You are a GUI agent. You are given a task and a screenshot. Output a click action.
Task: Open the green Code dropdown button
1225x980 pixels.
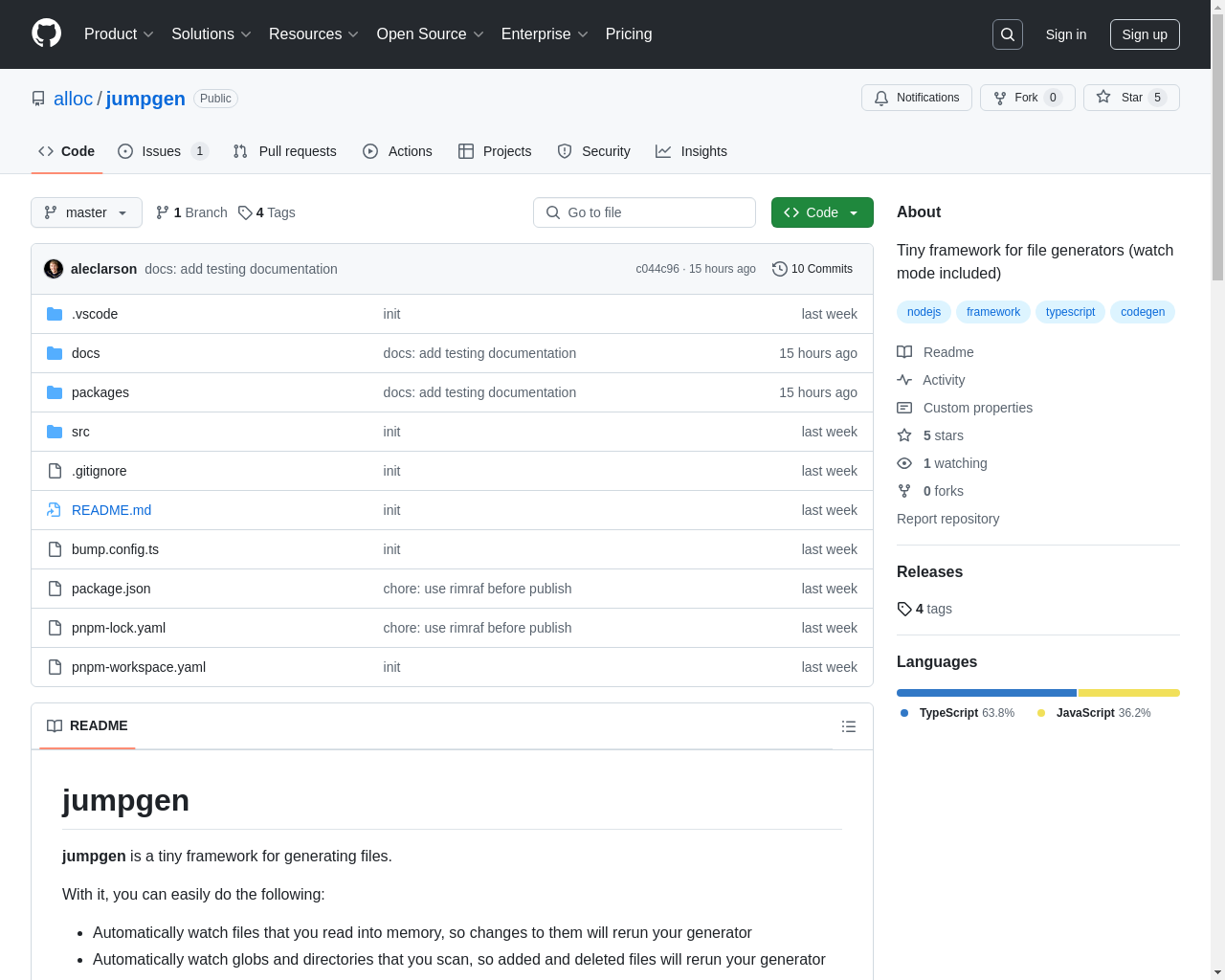coord(822,212)
